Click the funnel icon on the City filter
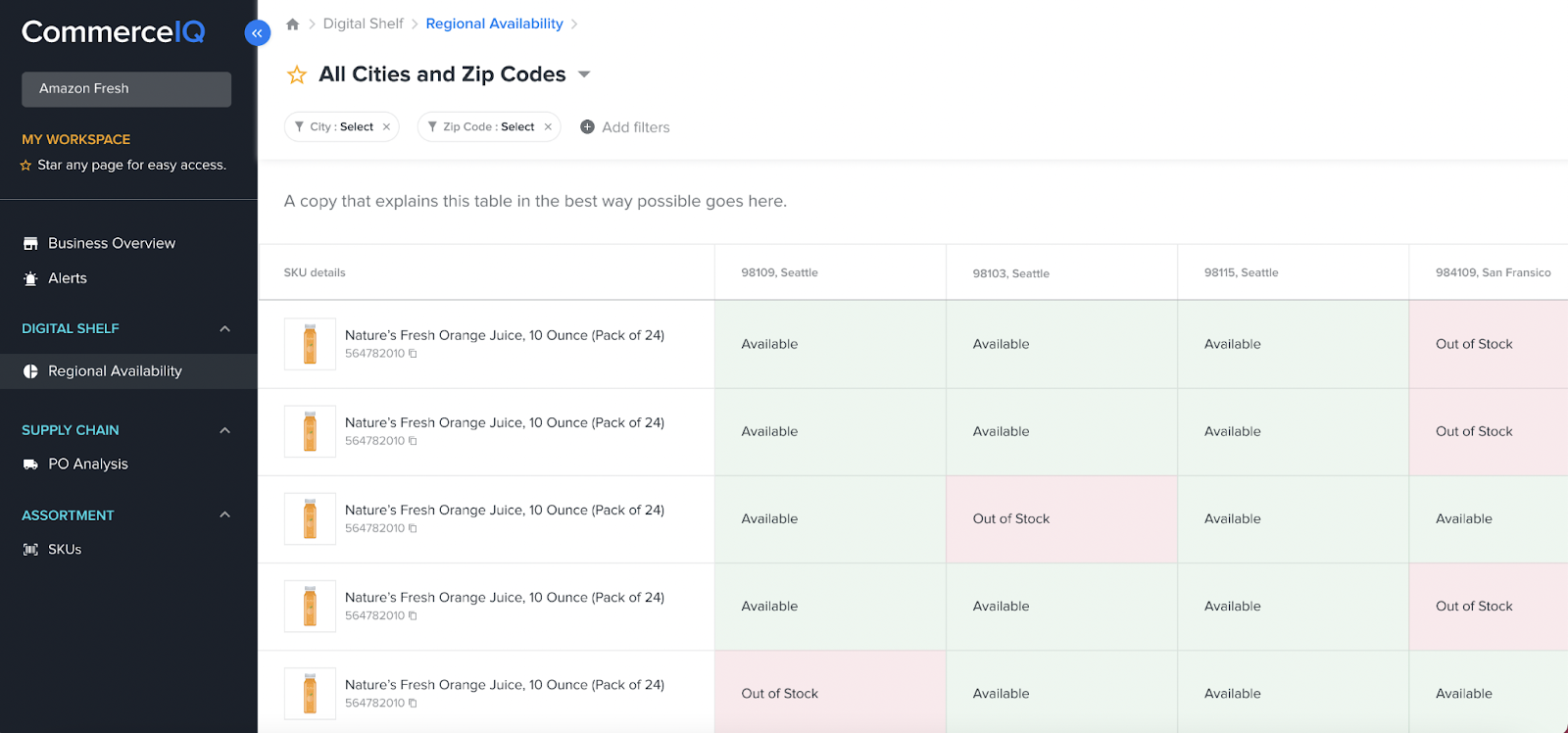Image resolution: width=1568 pixels, height=733 pixels. [299, 126]
